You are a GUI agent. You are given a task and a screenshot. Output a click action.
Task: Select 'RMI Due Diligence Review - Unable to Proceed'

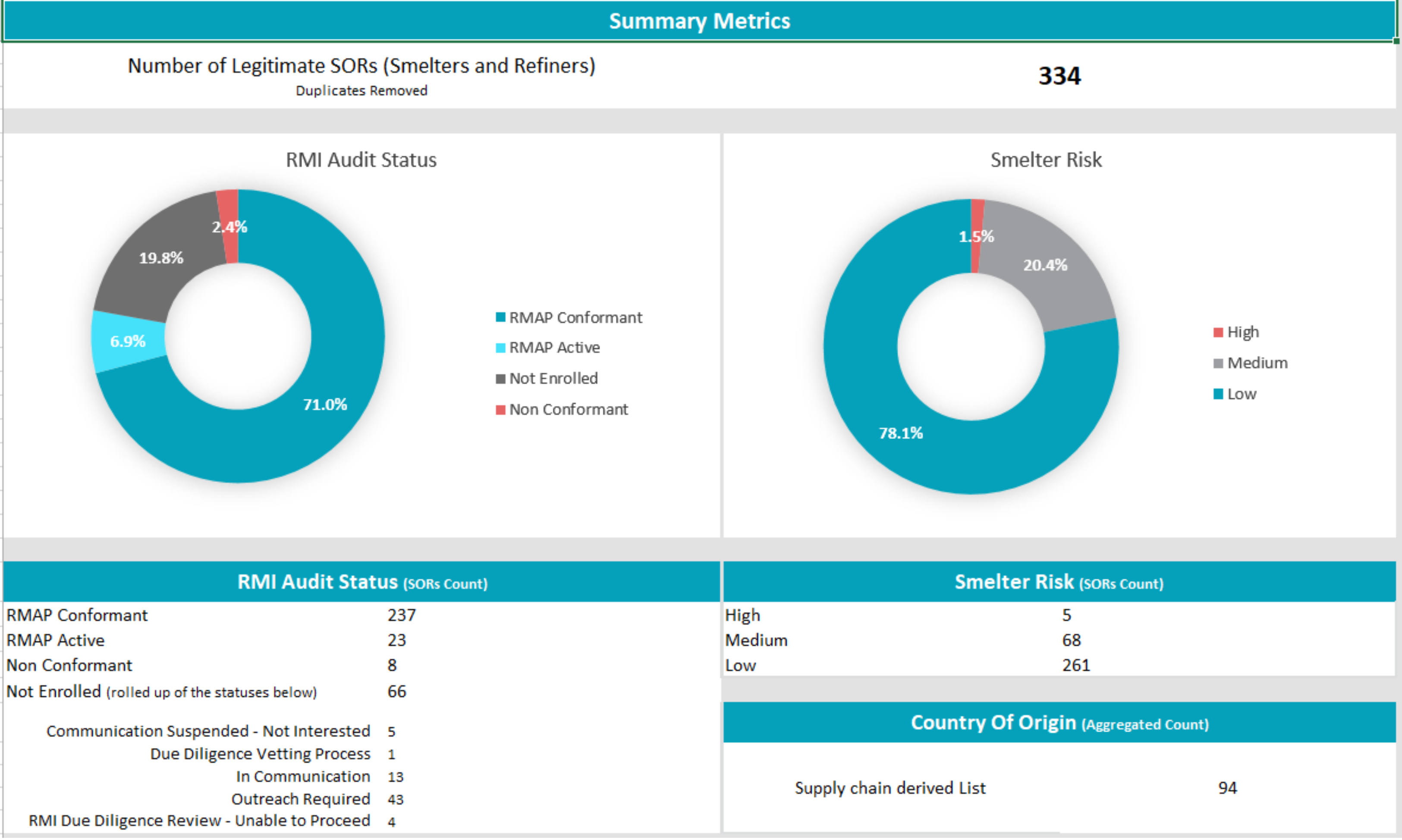click(199, 821)
